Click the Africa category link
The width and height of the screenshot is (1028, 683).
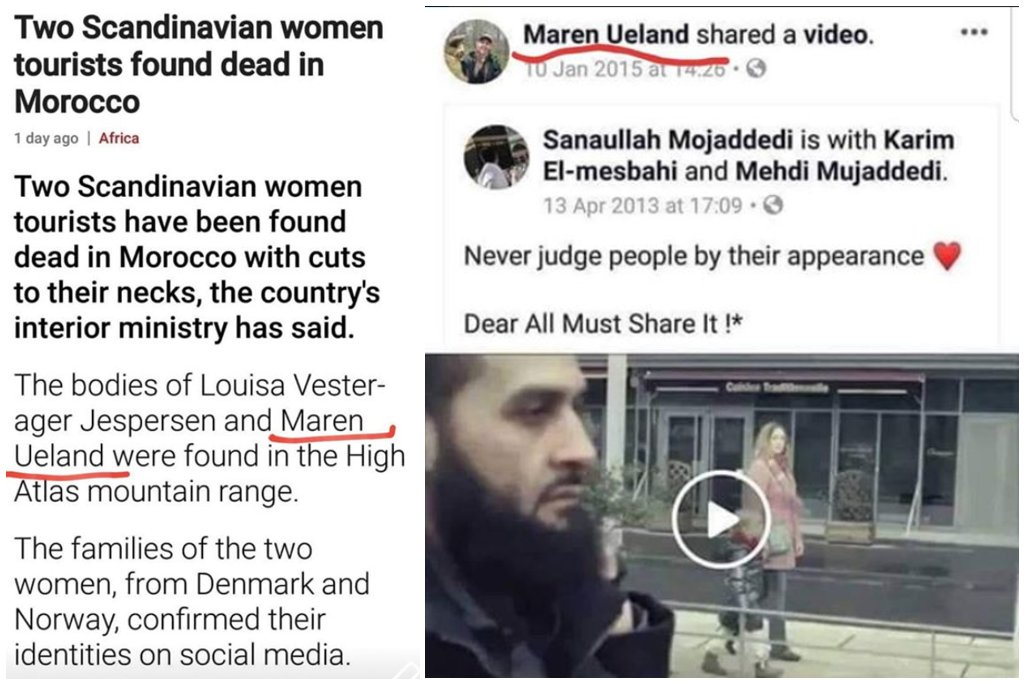119,138
